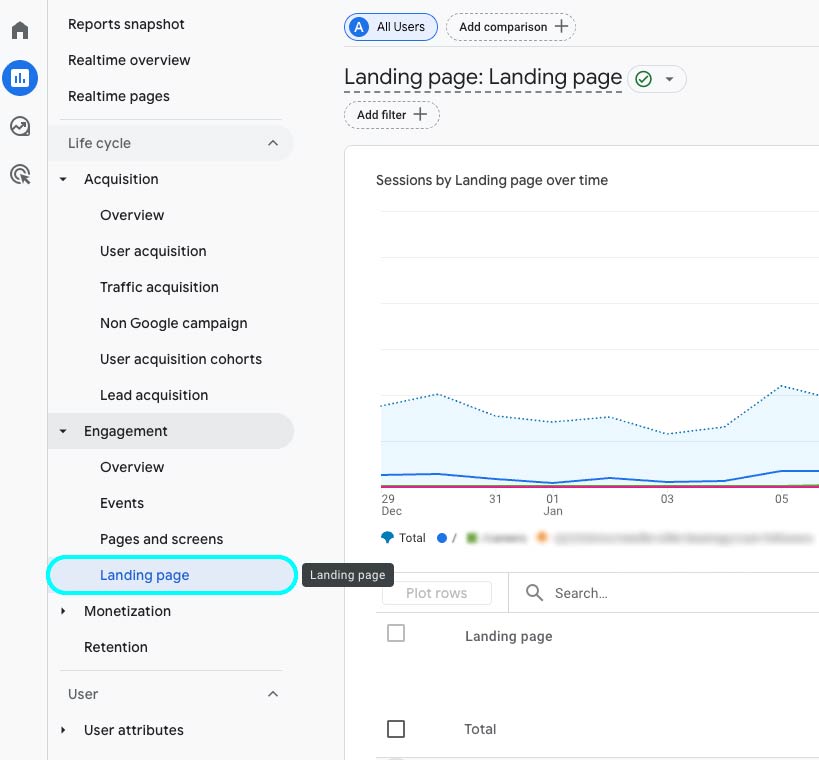Click the plus icon in Add filter
Viewport: 819px width, 760px height.
pyautogui.click(x=420, y=115)
